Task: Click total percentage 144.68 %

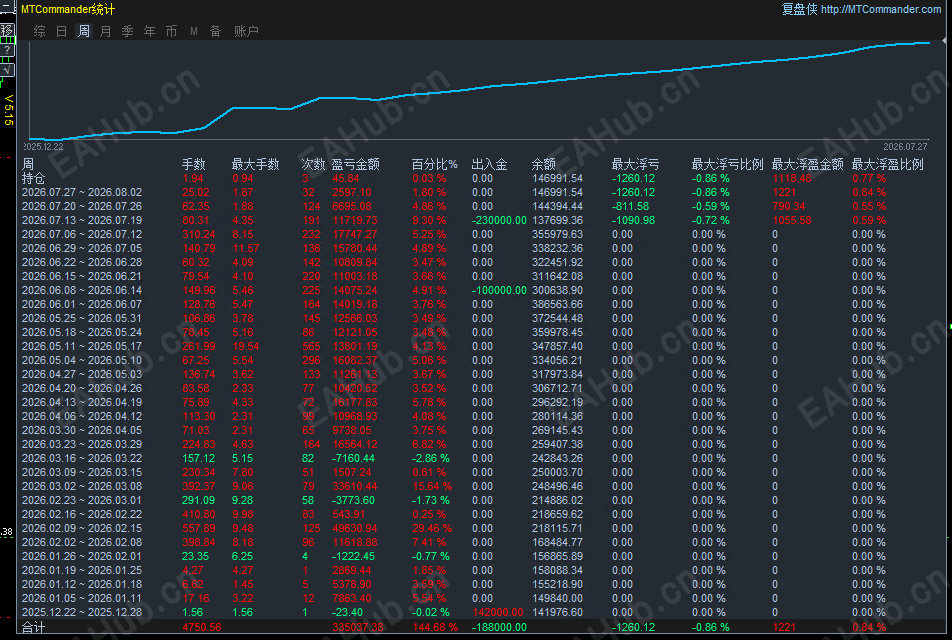Action: point(435,627)
